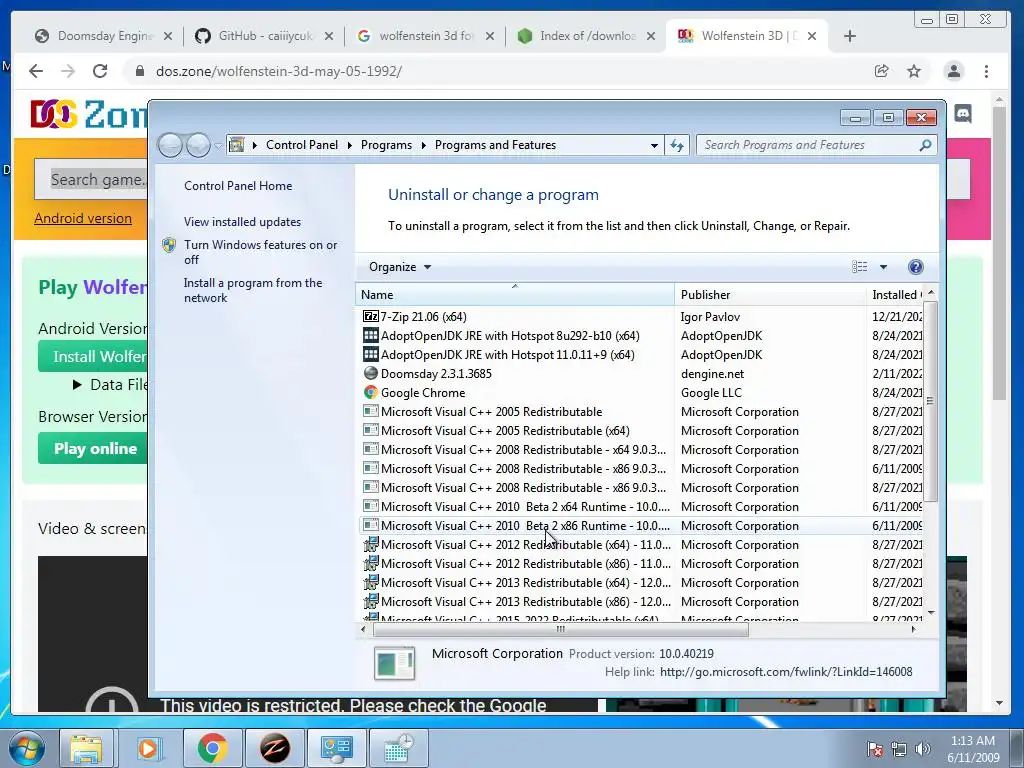Click the Action Center flag icon in tray

pyautogui.click(x=874, y=749)
